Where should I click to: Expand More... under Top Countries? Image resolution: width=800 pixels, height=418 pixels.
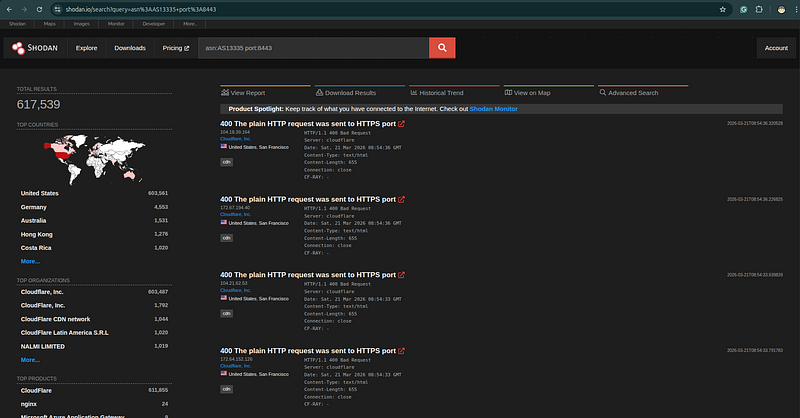pos(30,261)
